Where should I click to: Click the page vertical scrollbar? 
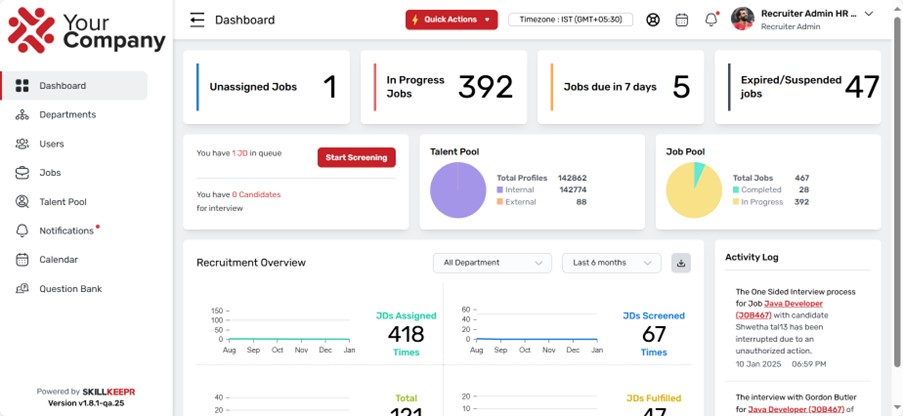pyautogui.click(x=897, y=190)
